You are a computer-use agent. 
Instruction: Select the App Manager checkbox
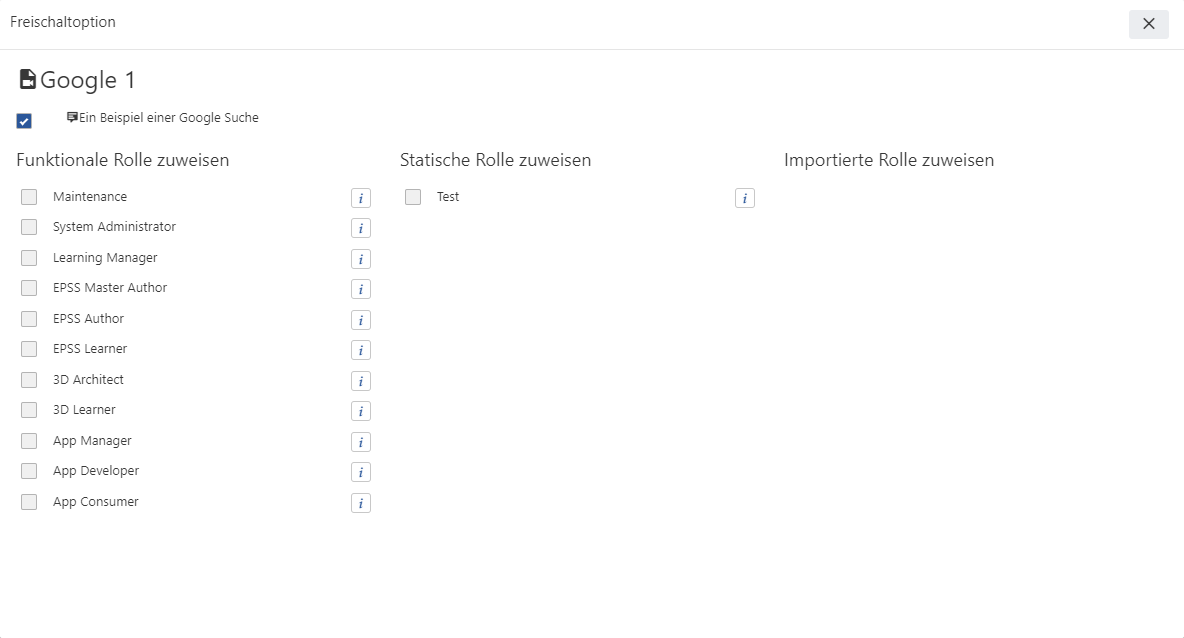pyautogui.click(x=29, y=441)
